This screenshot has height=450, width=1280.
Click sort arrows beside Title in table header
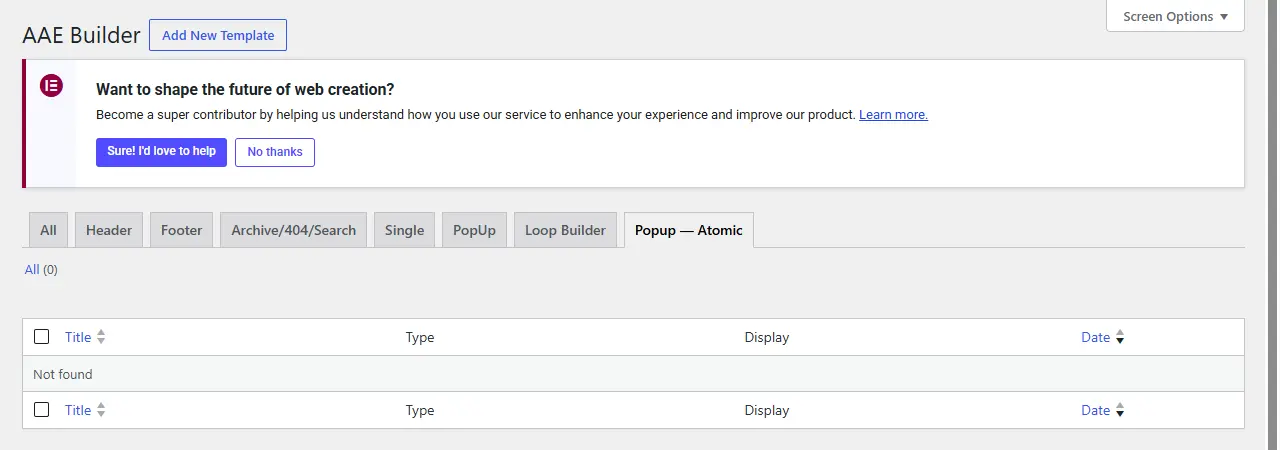point(101,338)
